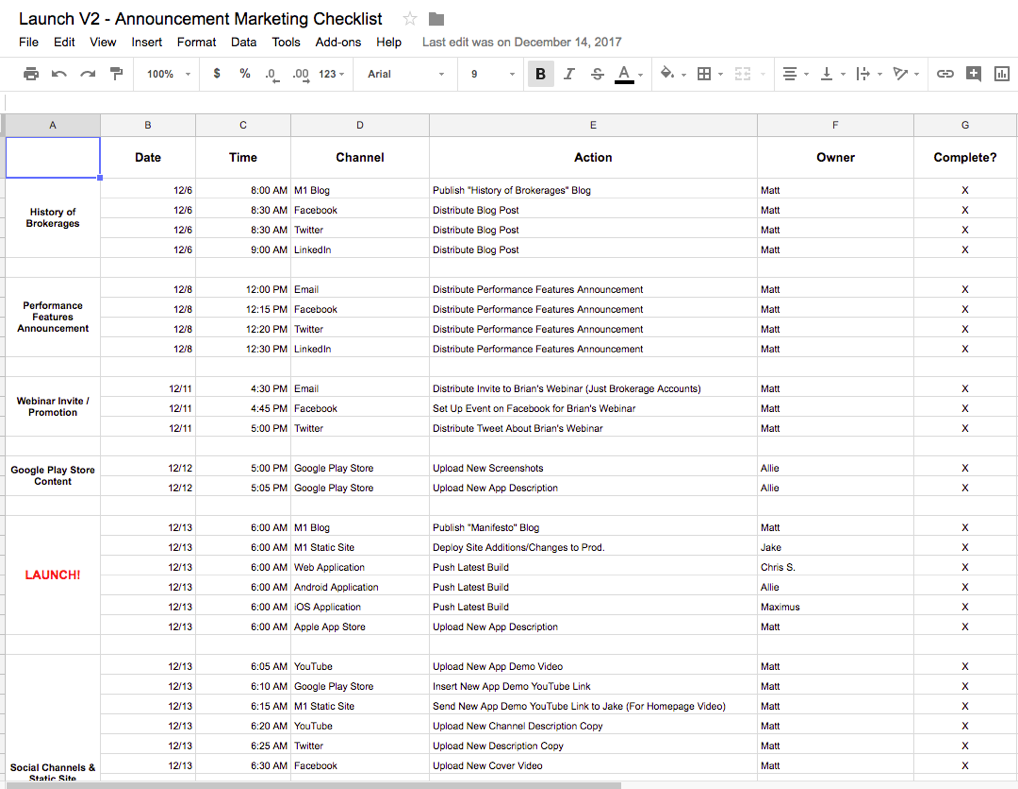Toggle bold formatting
1018x789 pixels.
coord(540,74)
